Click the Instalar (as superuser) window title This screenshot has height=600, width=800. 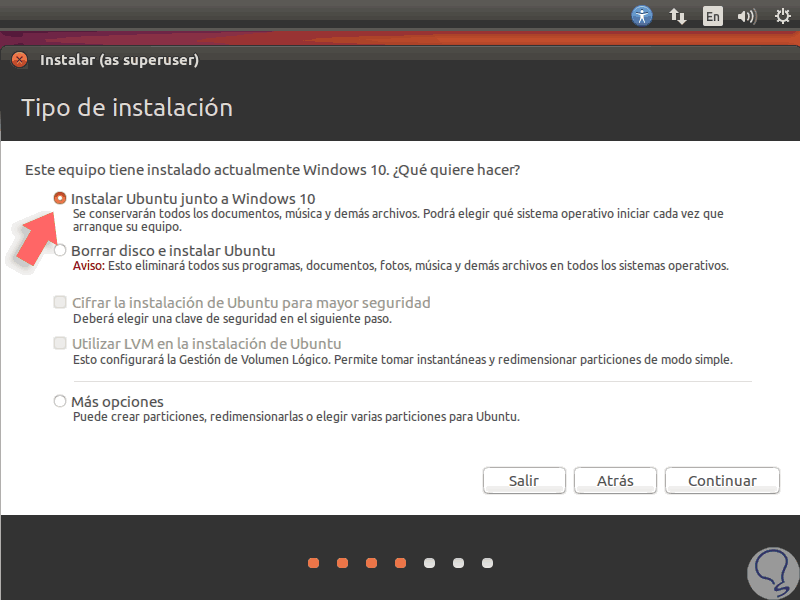coord(119,60)
